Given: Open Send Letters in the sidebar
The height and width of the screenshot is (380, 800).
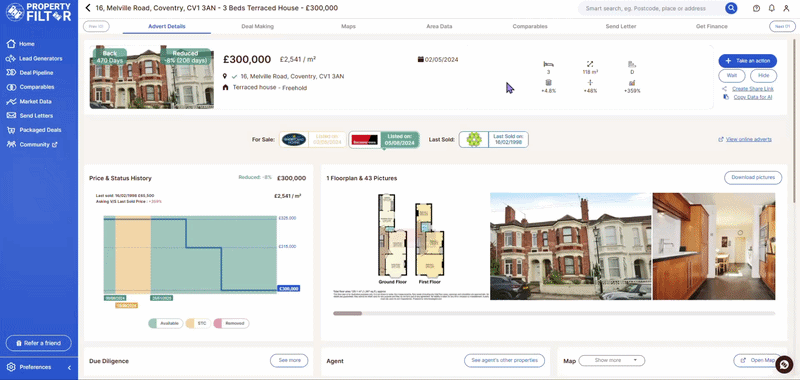Looking at the screenshot, I should tap(30, 116).
